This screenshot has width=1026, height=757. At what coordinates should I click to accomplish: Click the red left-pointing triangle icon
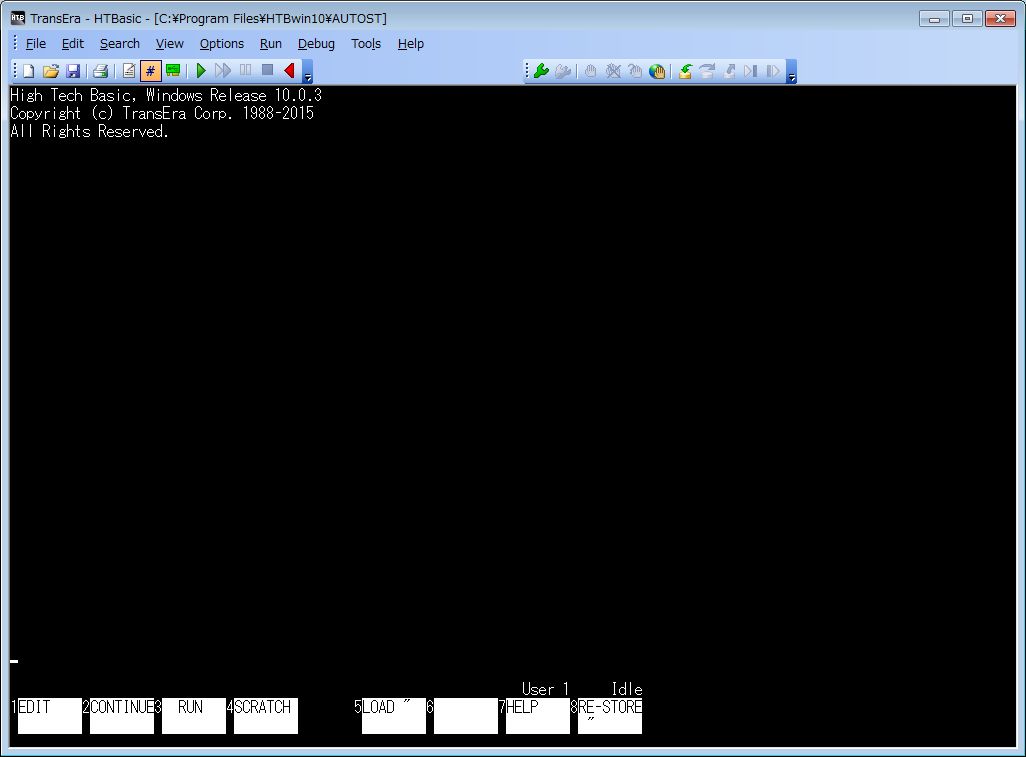[289, 71]
